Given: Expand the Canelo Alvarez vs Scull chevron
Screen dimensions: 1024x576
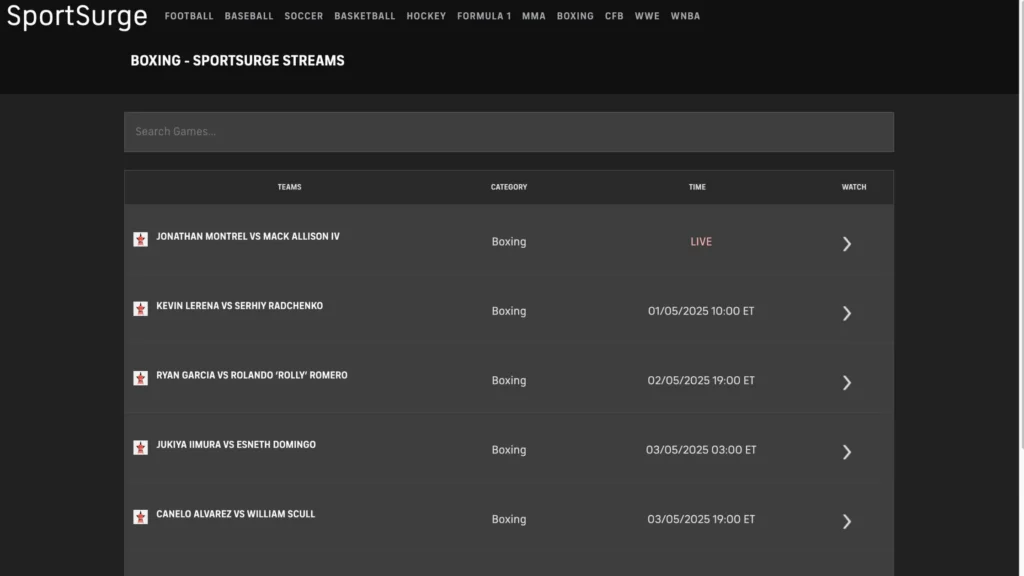Looking at the screenshot, I should tap(847, 521).
